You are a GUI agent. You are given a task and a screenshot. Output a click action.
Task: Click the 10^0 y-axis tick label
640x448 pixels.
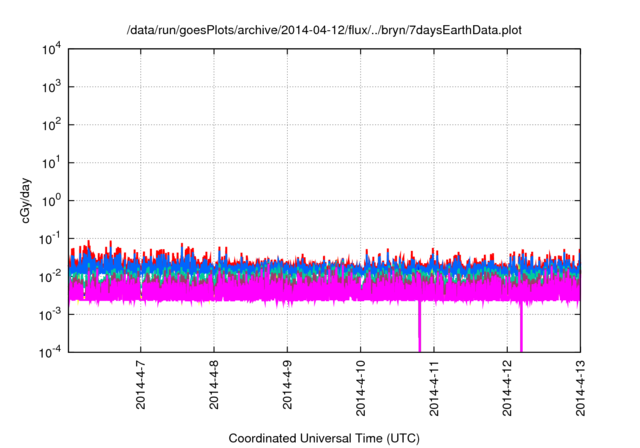coord(51,201)
